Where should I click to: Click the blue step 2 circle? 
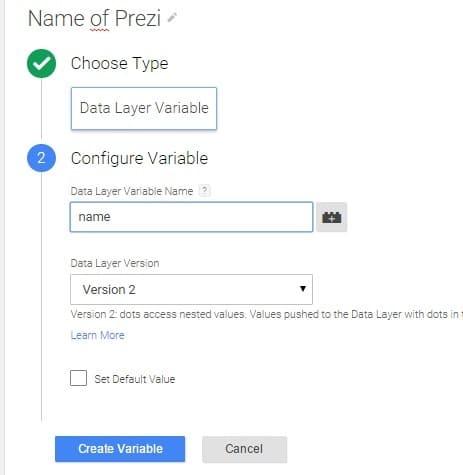coord(42,158)
